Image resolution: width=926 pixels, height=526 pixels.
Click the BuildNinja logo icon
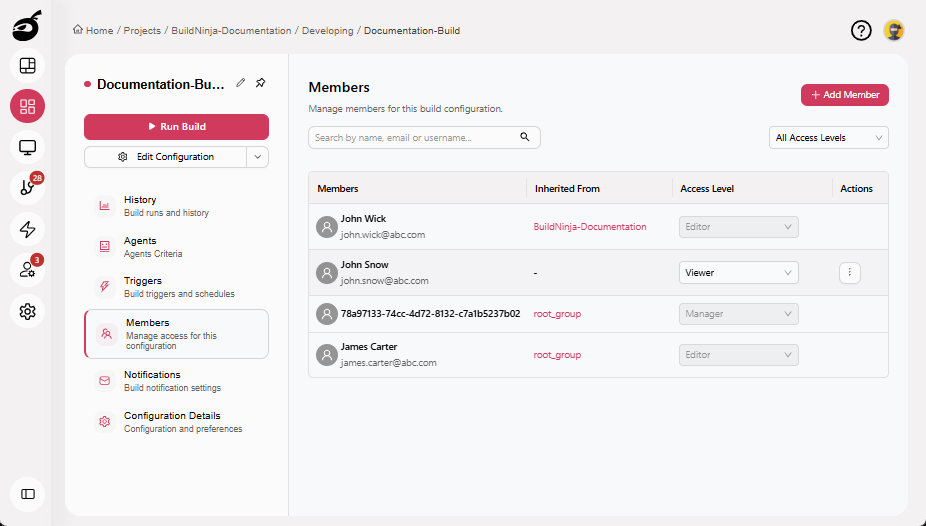point(27,27)
